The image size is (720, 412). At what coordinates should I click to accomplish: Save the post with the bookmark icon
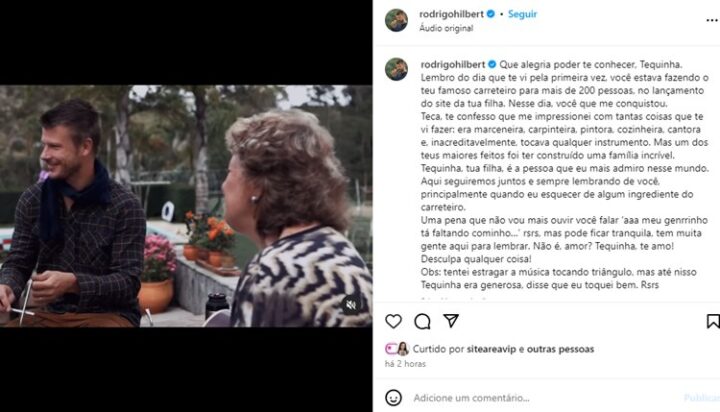713,321
